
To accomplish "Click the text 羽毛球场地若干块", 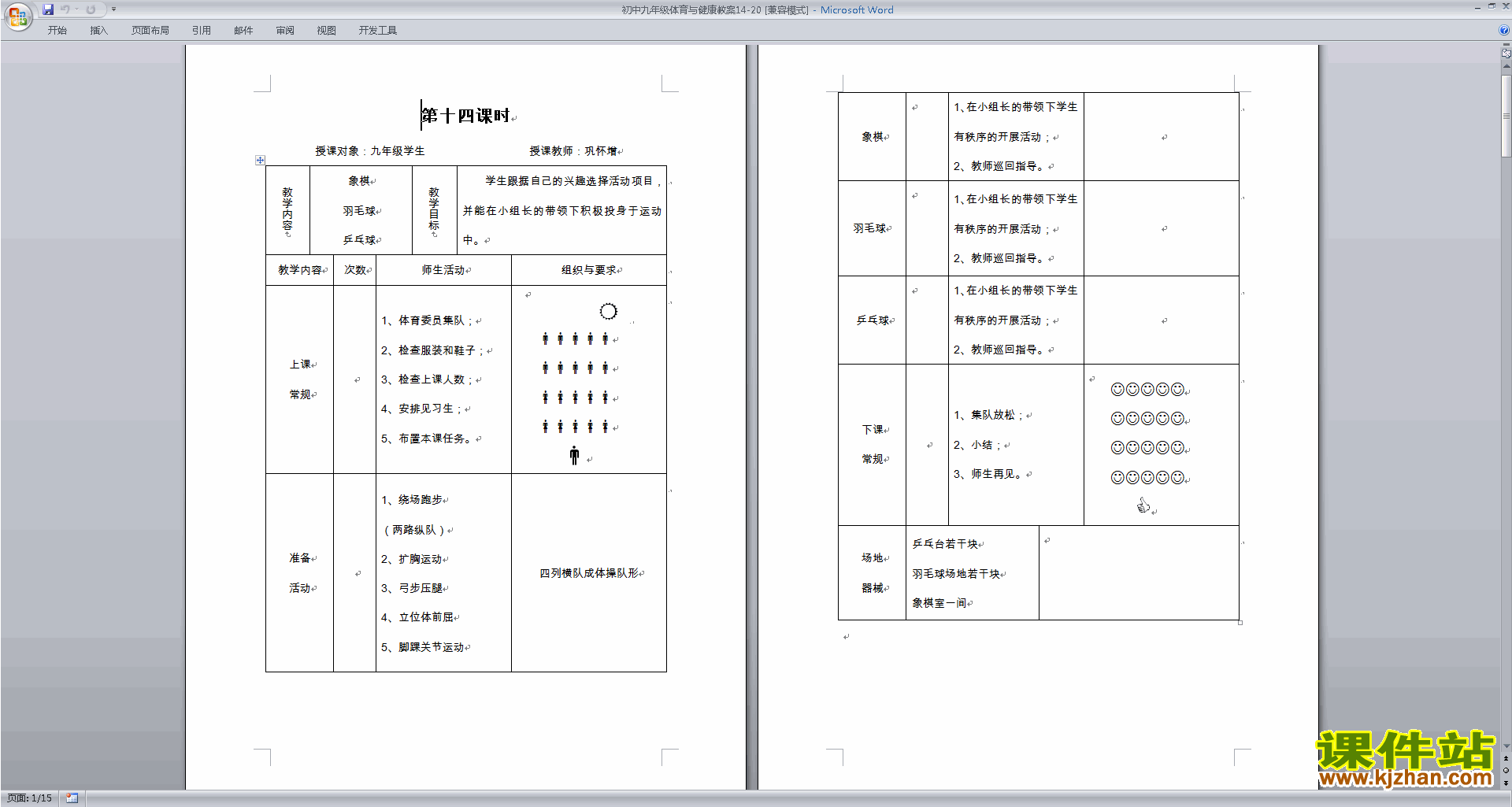I will point(956,574).
